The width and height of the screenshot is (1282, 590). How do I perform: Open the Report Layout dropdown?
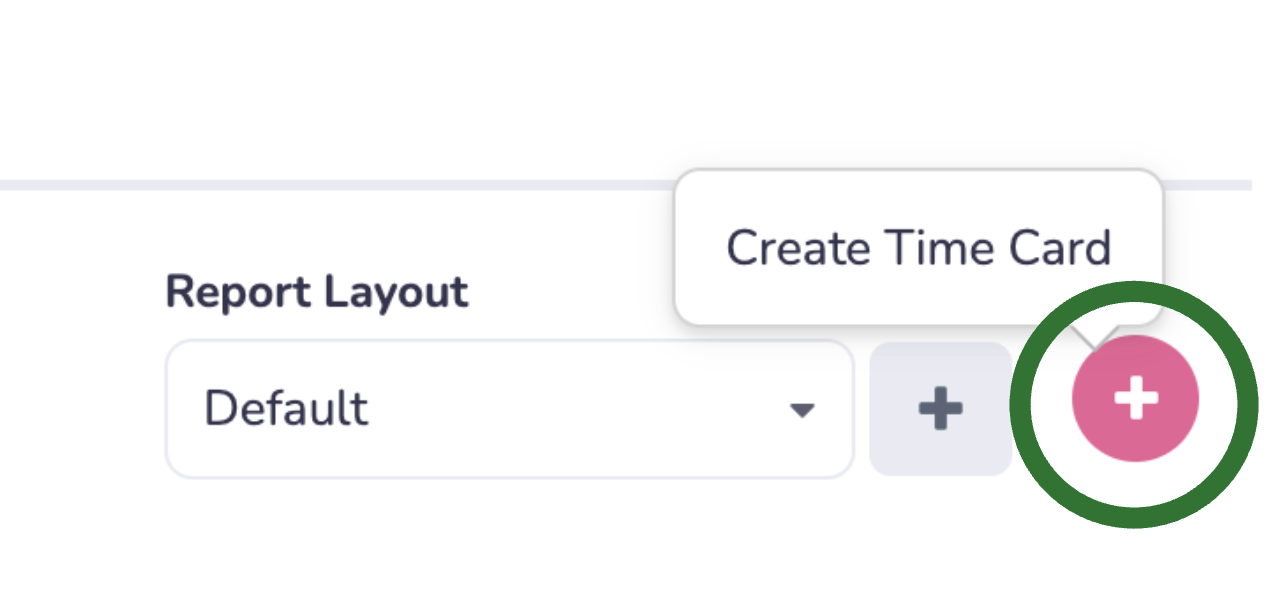(x=509, y=409)
